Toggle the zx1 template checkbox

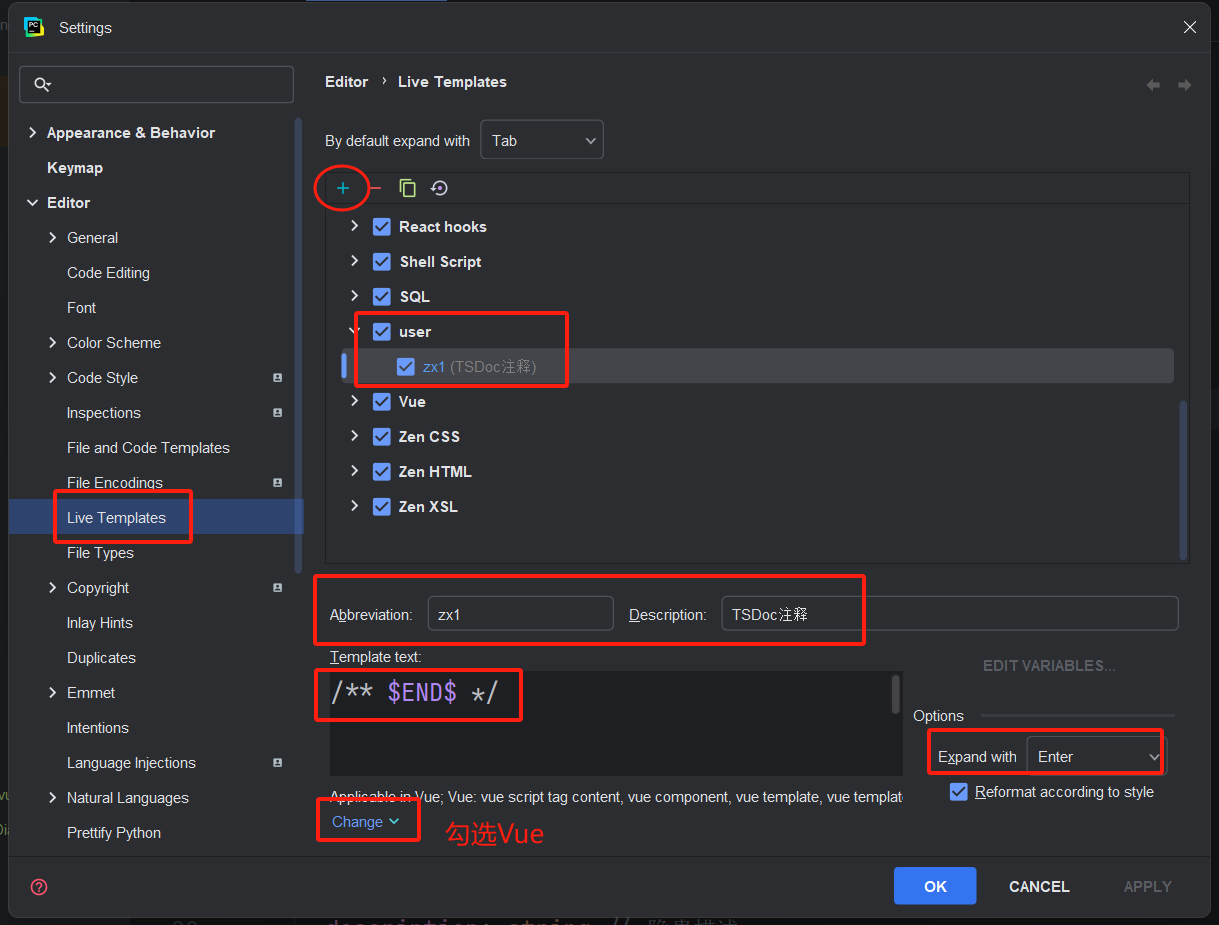405,367
